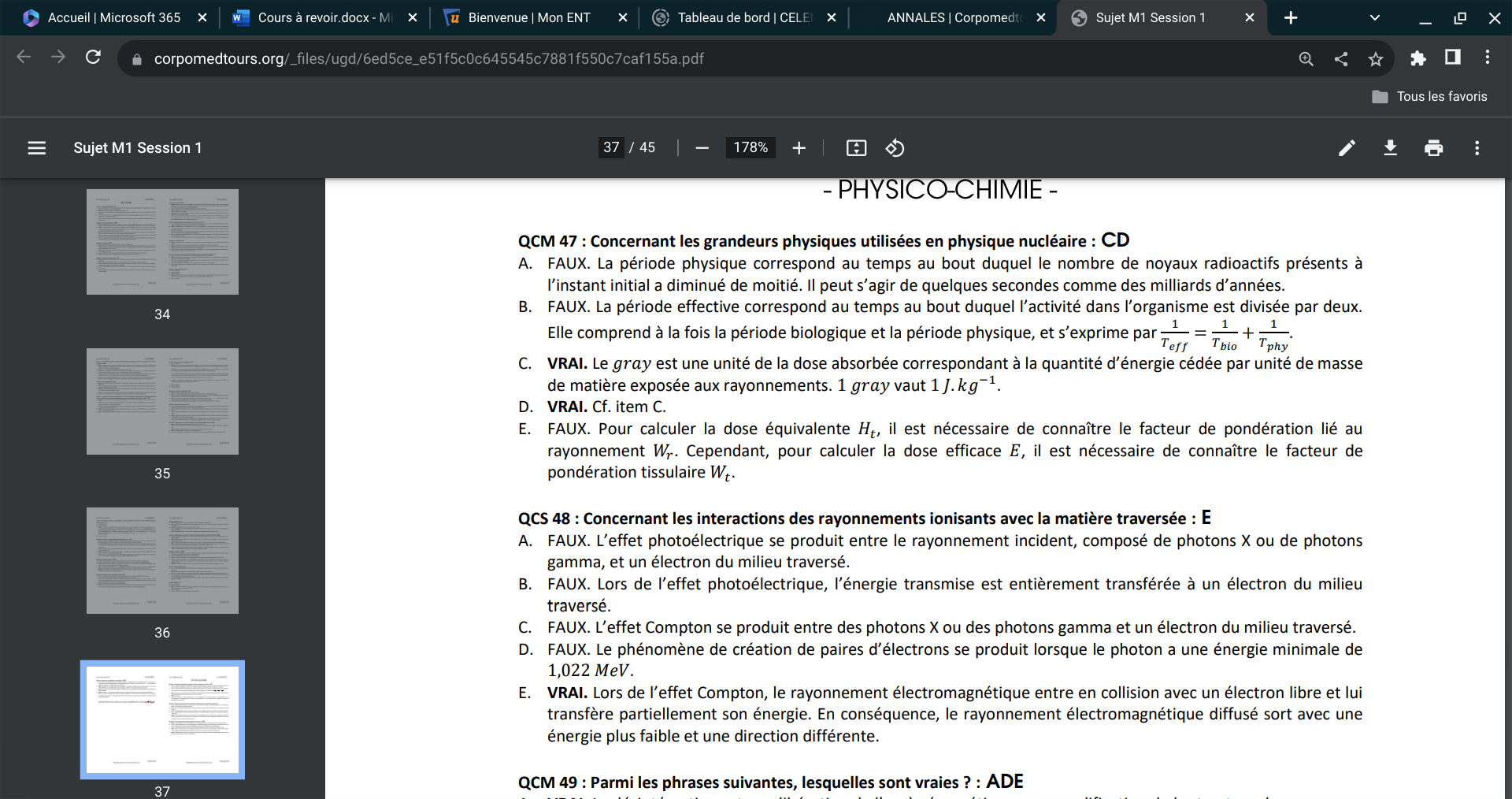1512x799 pixels.
Task: Open the annotate pencil tool
Action: (1347, 148)
